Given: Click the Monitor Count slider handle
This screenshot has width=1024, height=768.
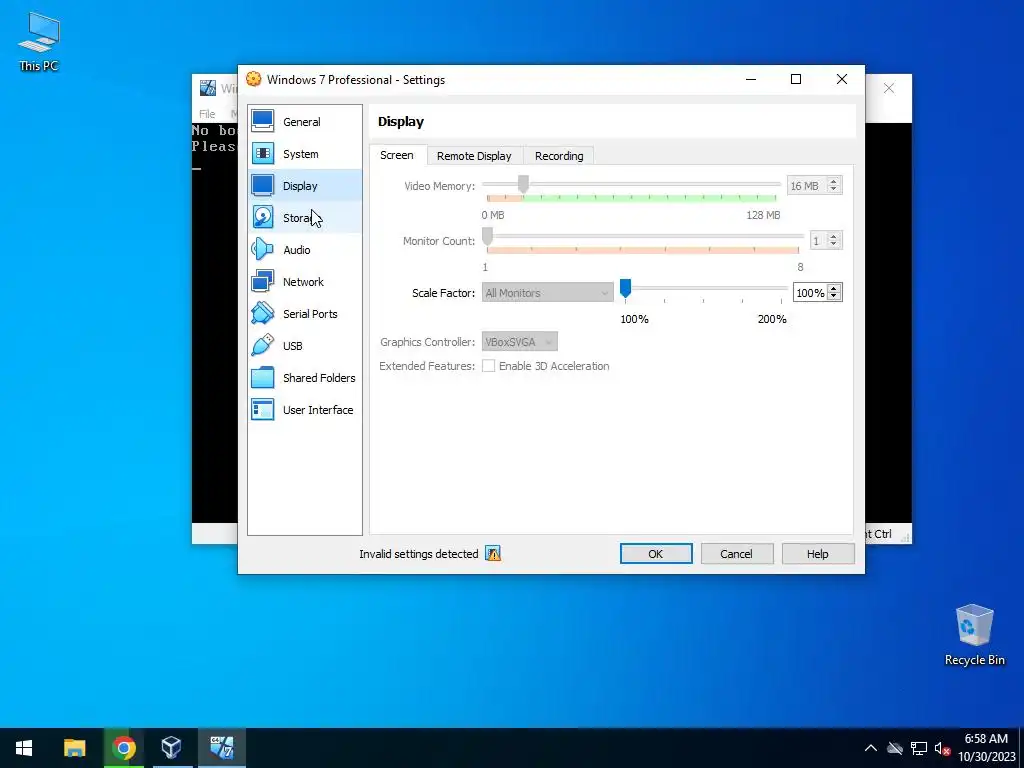Looking at the screenshot, I should [x=487, y=236].
